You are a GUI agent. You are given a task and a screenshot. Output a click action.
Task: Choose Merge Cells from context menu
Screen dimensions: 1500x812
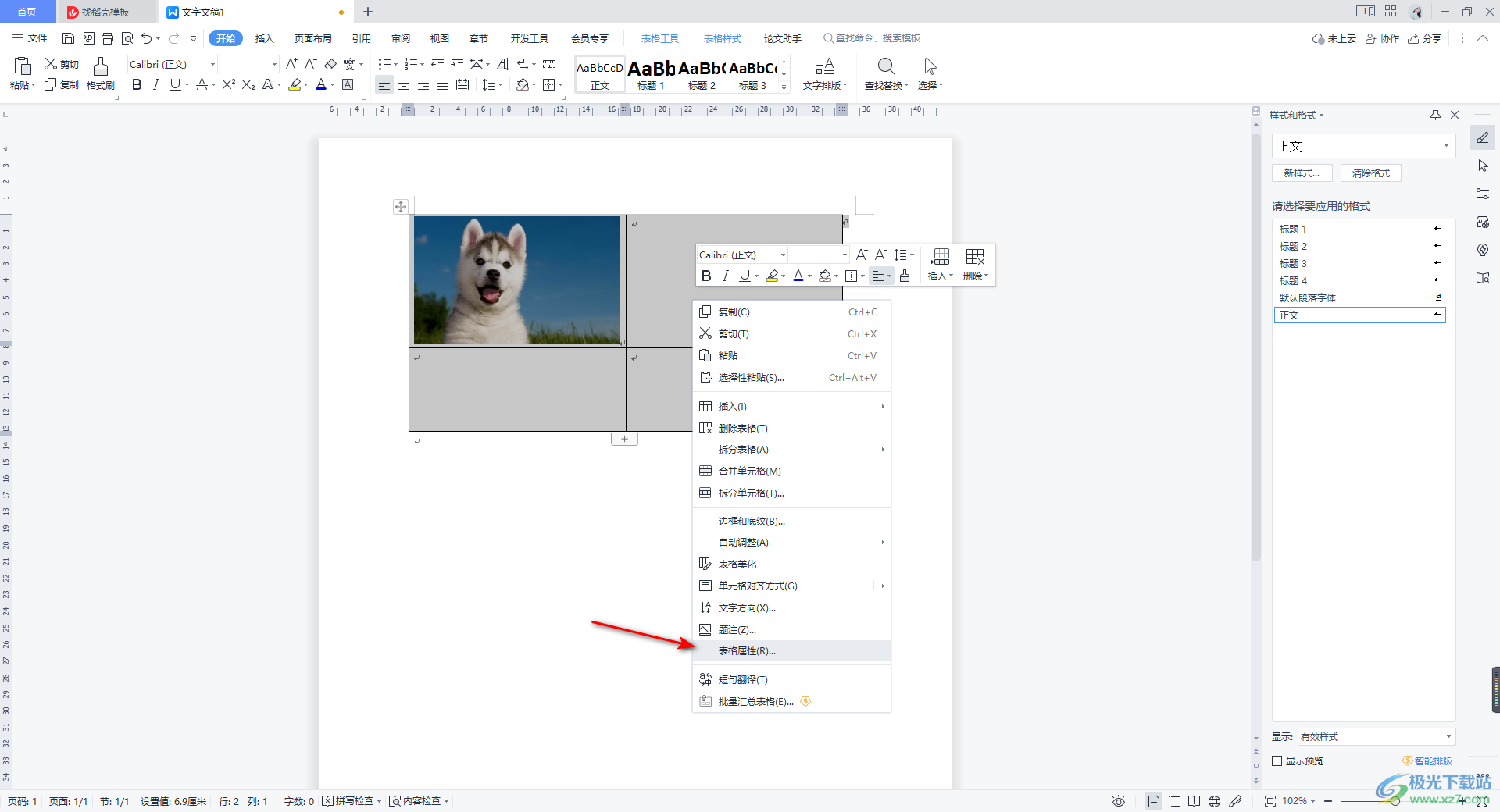791,471
